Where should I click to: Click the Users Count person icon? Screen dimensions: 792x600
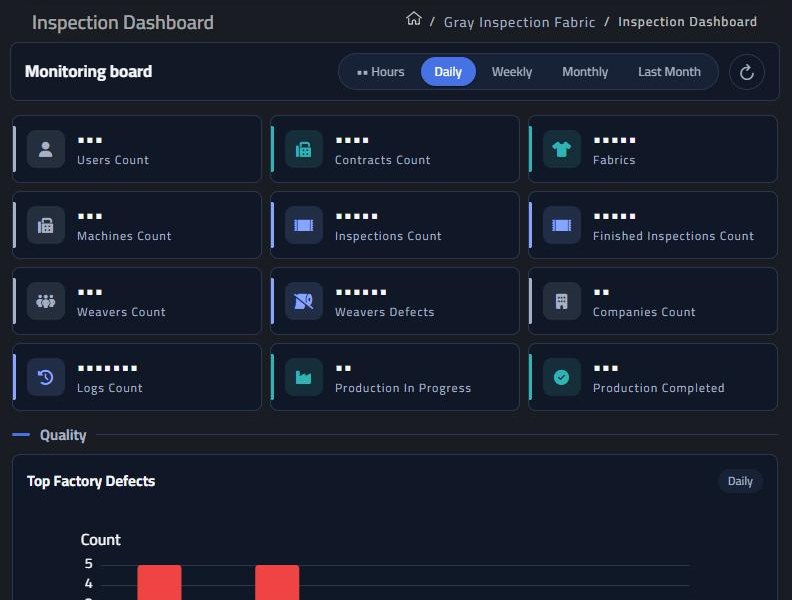click(x=46, y=149)
